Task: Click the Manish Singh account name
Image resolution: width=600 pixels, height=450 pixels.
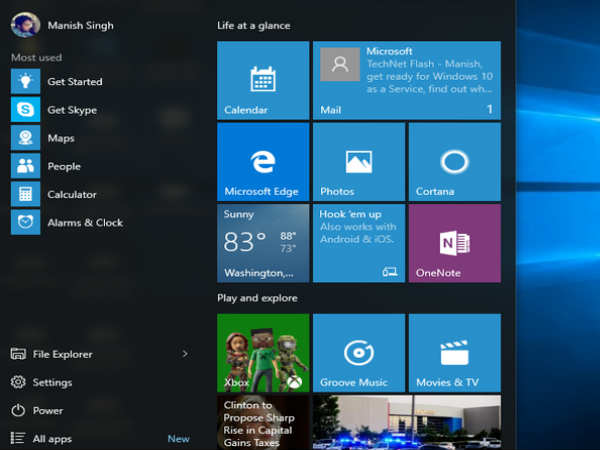Action: click(x=80, y=25)
